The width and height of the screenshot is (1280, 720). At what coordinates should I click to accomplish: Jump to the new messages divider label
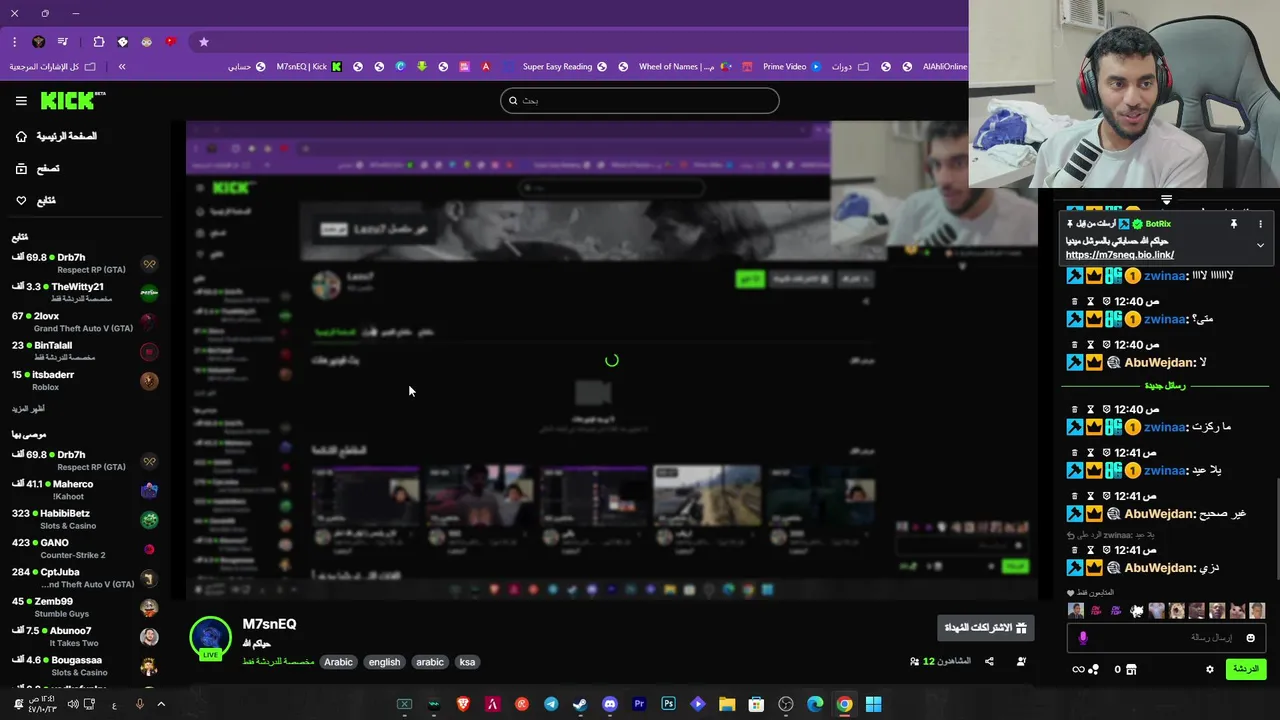click(1165, 386)
